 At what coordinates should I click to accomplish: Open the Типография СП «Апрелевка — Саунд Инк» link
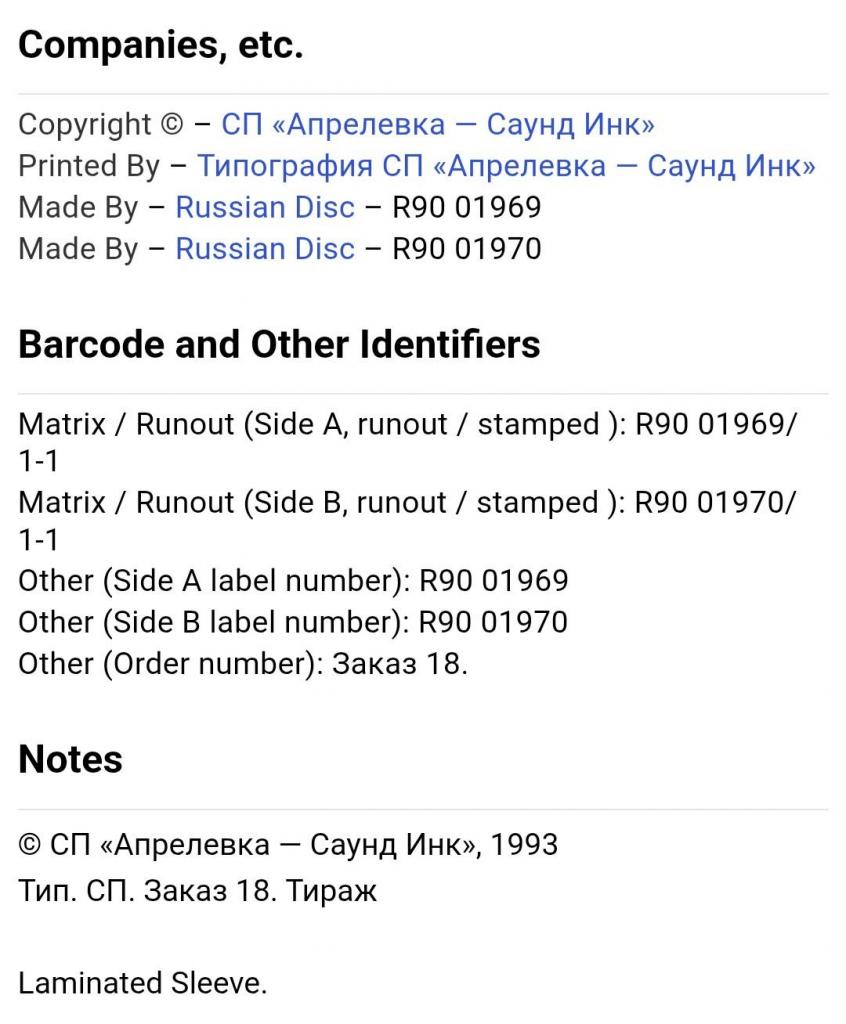click(x=505, y=166)
